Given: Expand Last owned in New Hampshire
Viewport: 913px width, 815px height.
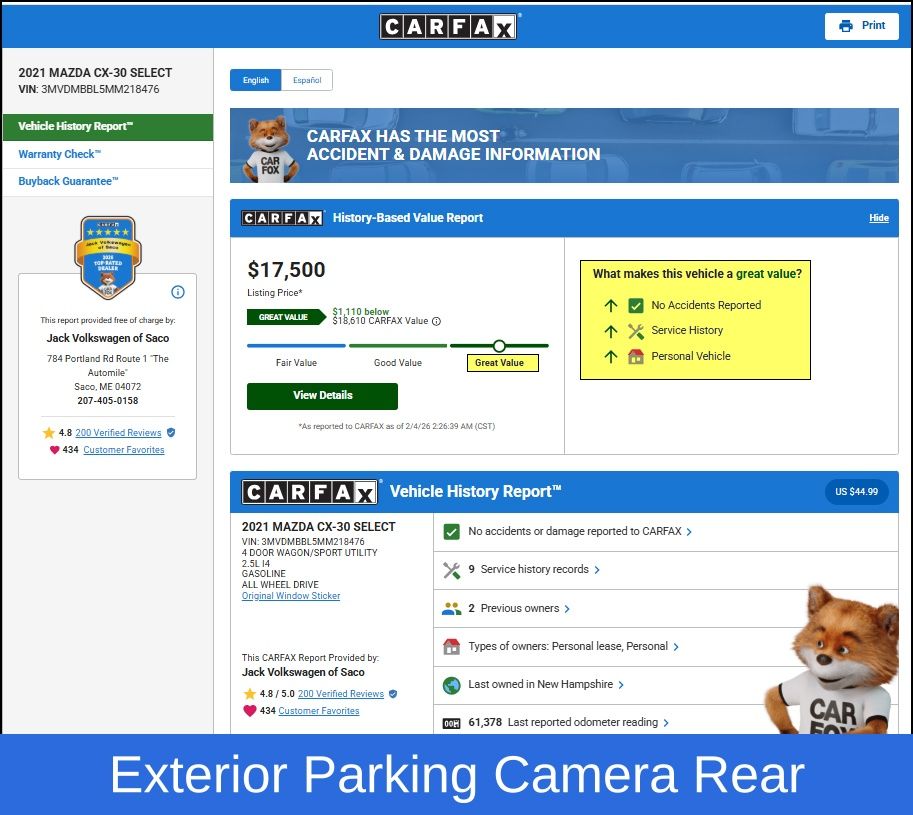Looking at the screenshot, I should [546, 685].
